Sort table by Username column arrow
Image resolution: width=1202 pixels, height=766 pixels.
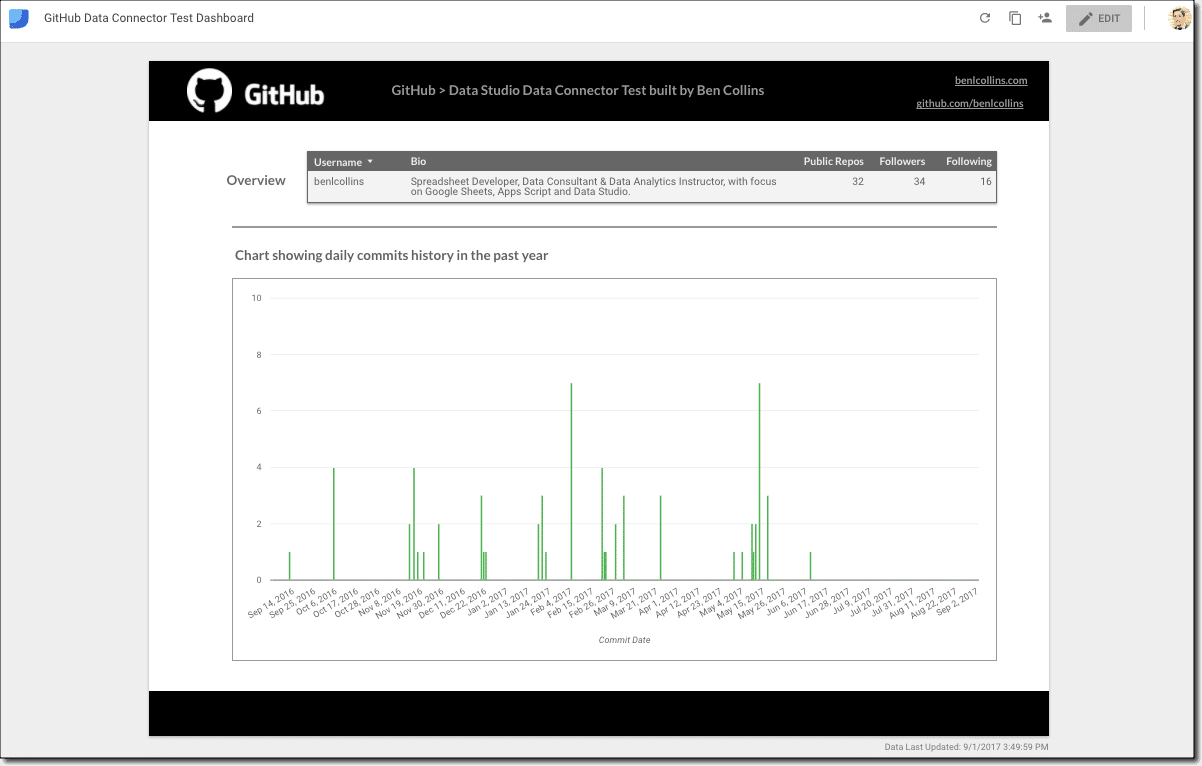370,161
